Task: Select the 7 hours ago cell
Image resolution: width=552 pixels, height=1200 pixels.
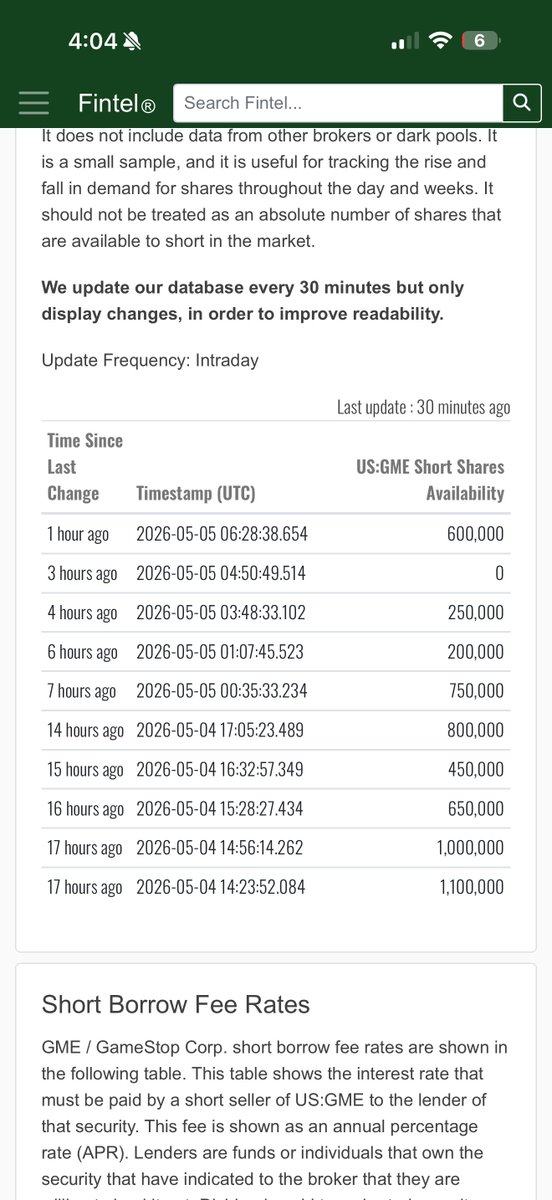Action: tap(81, 691)
